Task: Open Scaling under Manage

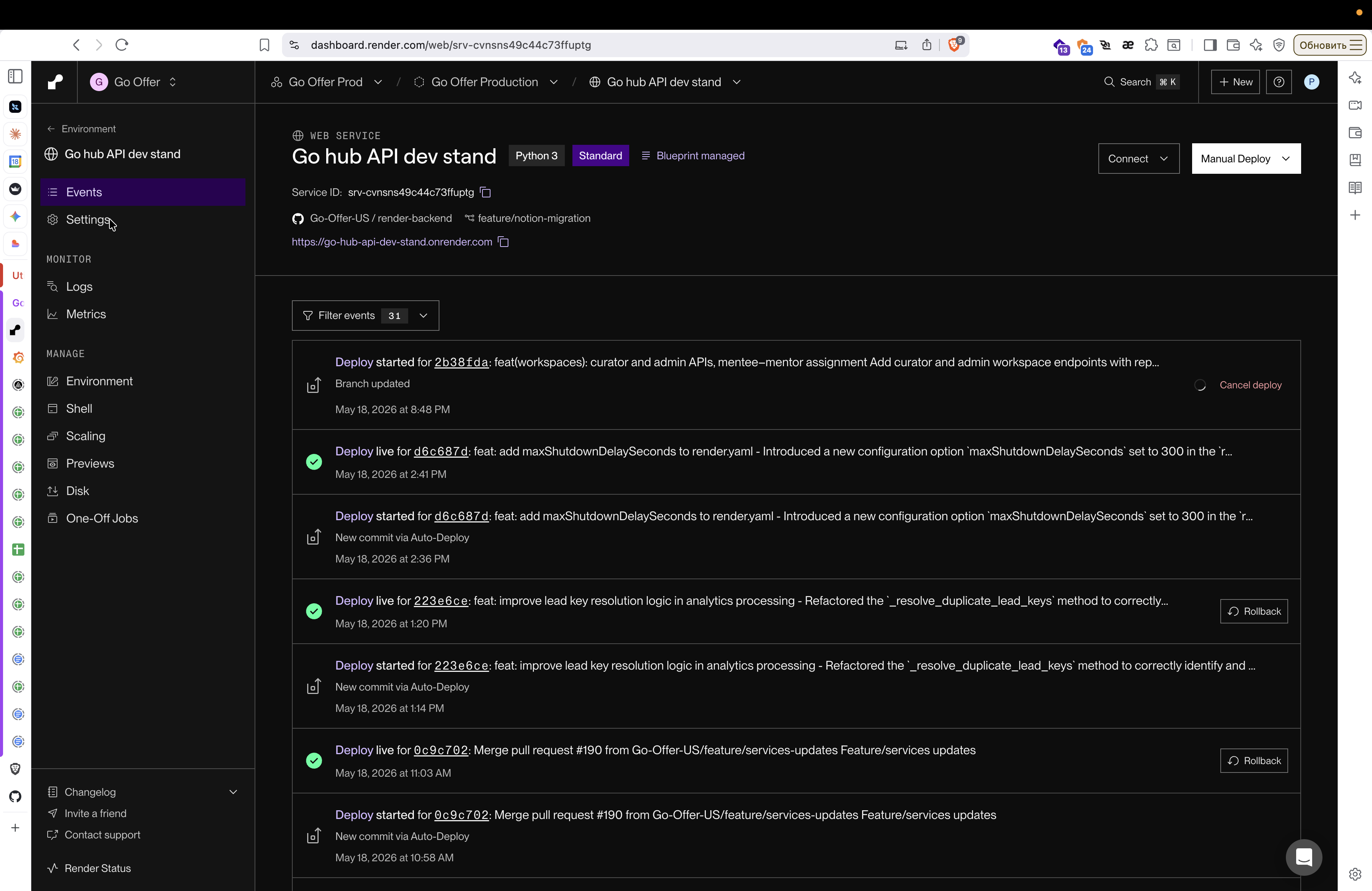Action: (143, 436)
